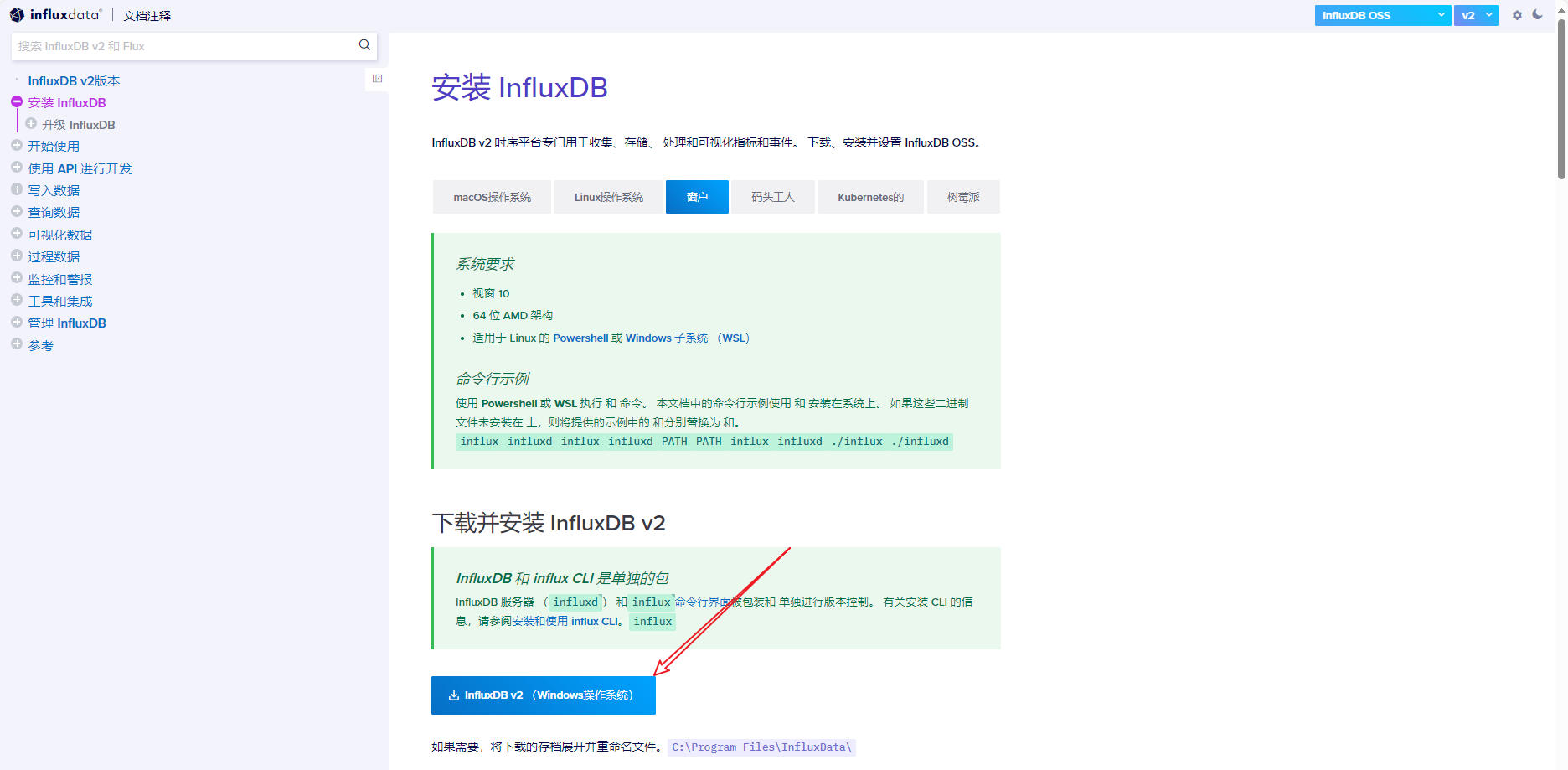The width and height of the screenshot is (1568, 770).
Task: Download InfluxDB v2 (Windows操作系统) button
Action: point(544,695)
